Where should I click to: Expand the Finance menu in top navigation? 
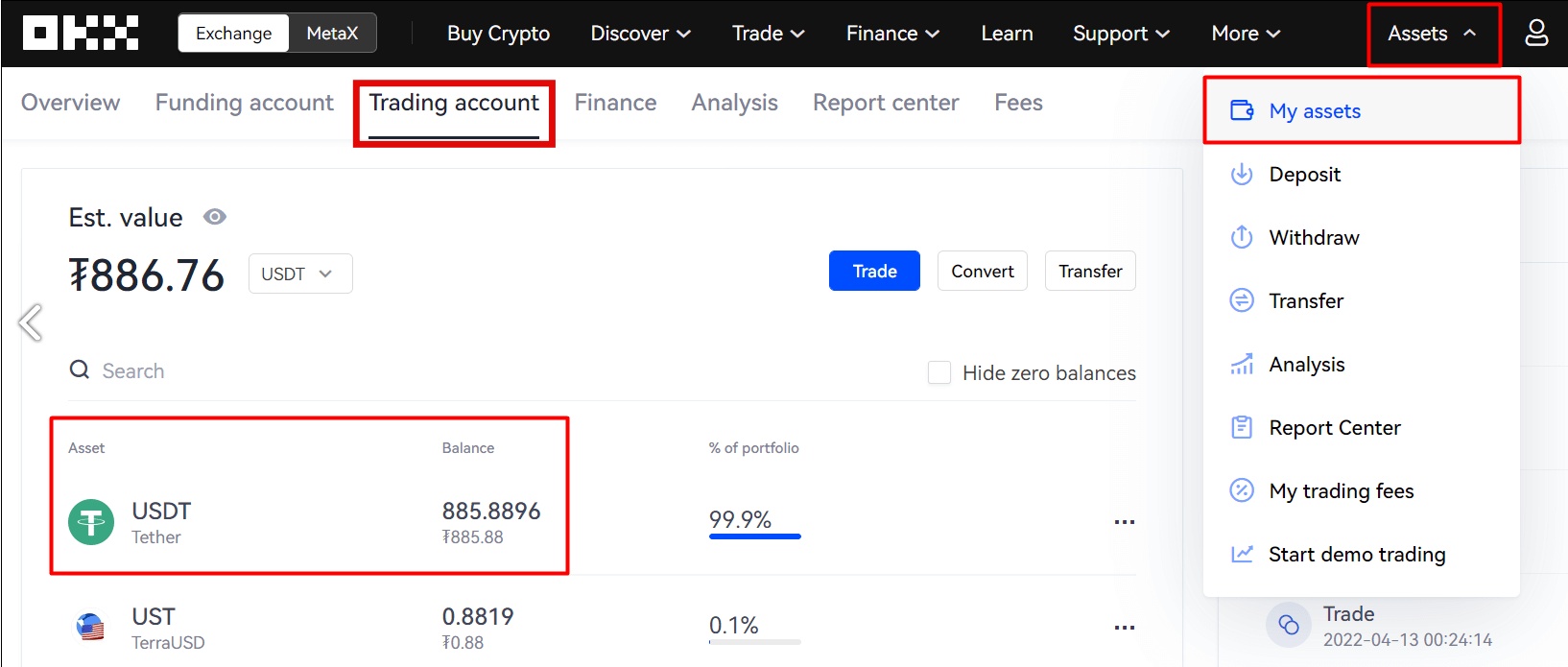pyautogui.click(x=892, y=33)
